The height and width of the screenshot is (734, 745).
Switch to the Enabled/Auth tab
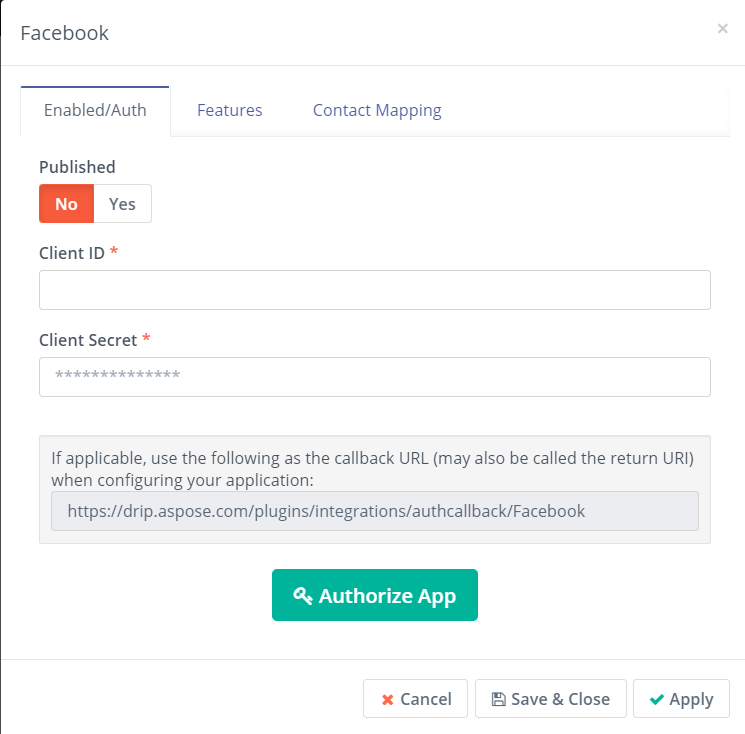coord(95,110)
